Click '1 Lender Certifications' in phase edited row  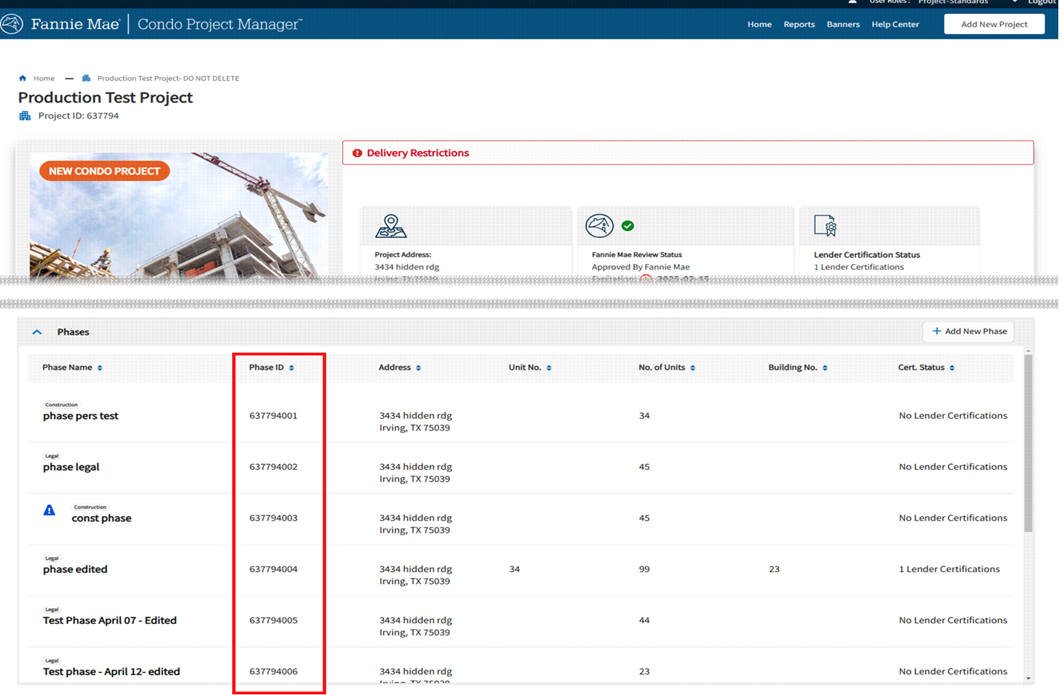point(949,570)
